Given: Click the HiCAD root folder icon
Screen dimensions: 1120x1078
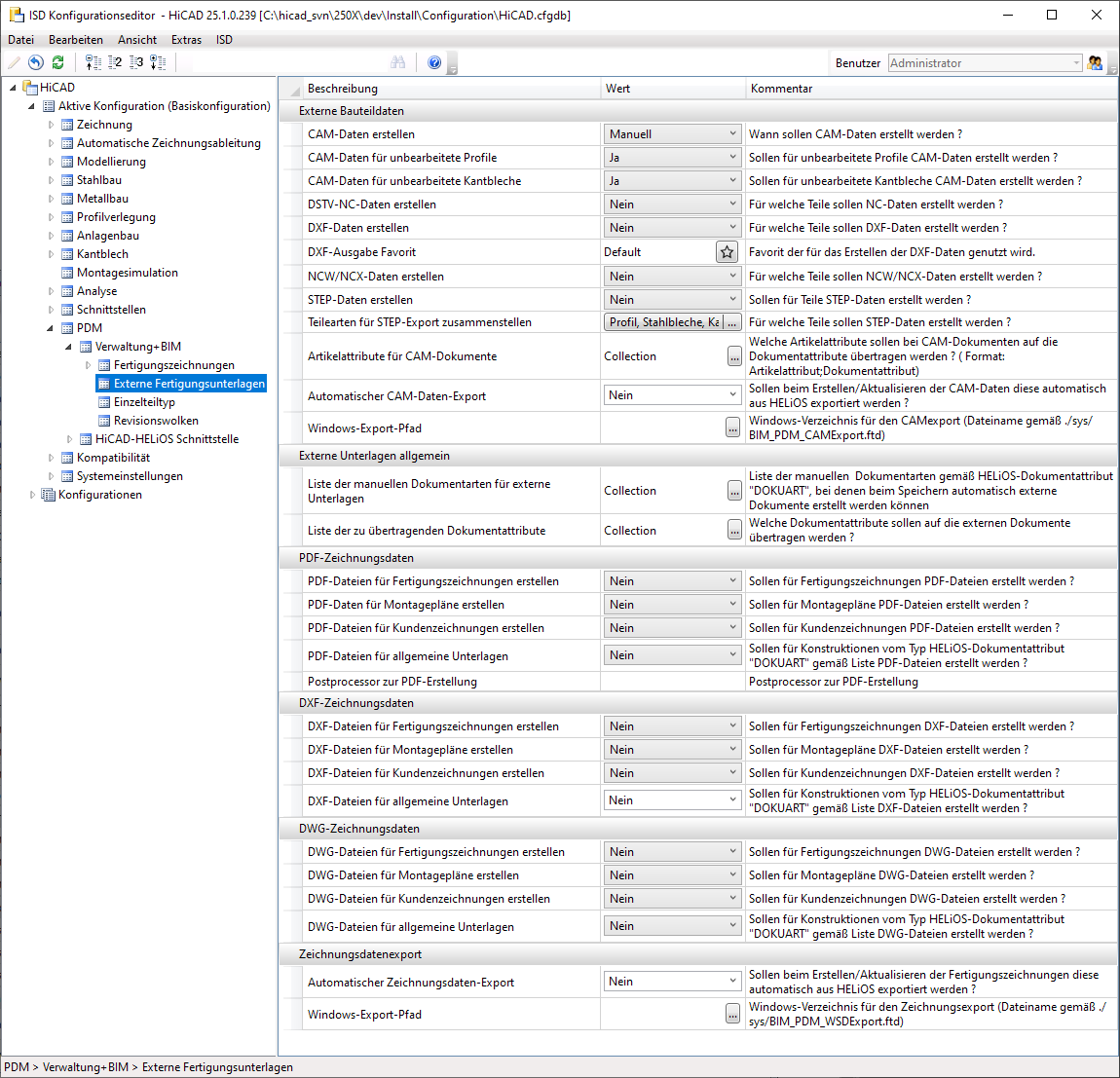Looking at the screenshot, I should 30,88.
